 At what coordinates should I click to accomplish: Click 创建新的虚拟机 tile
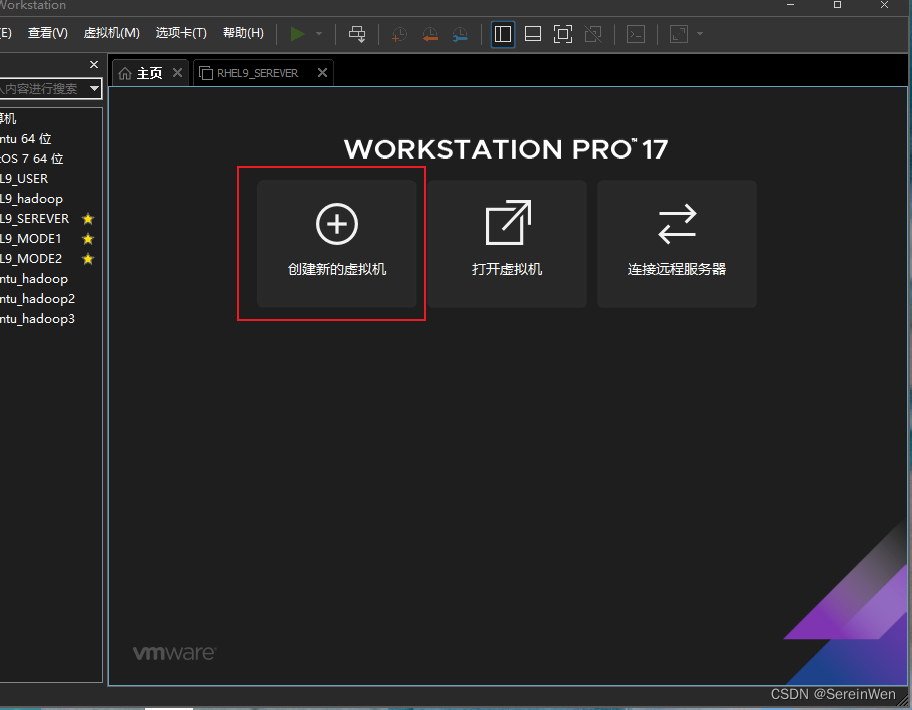(x=337, y=244)
